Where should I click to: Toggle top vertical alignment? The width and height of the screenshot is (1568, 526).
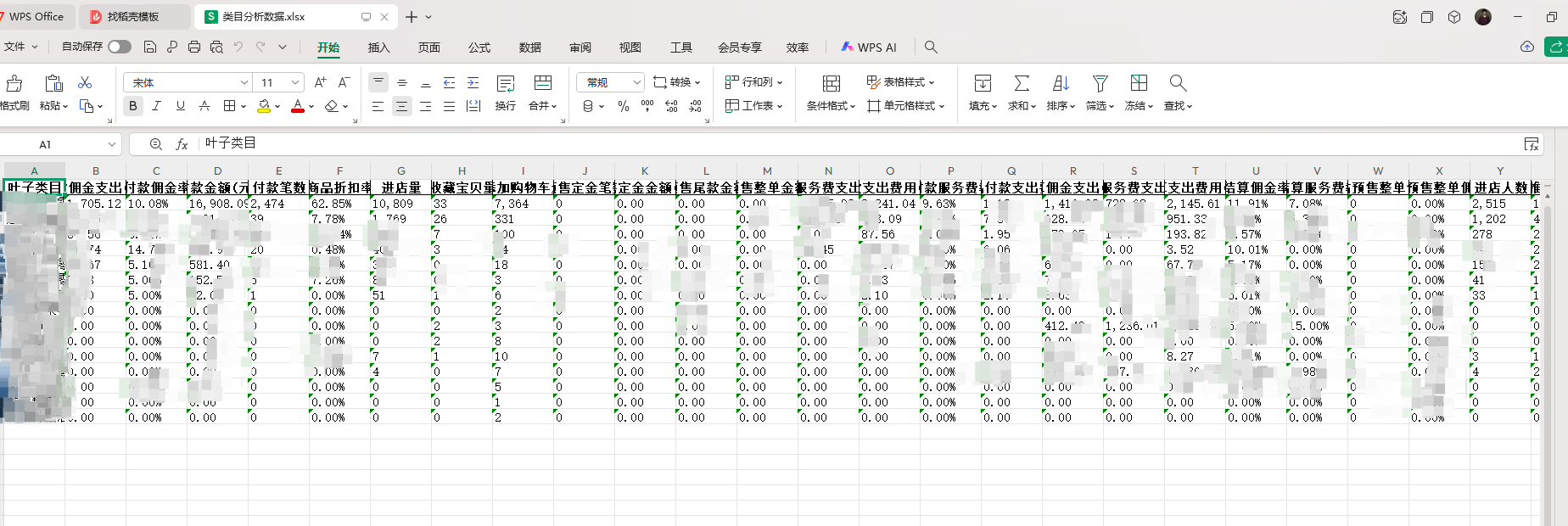[x=378, y=82]
